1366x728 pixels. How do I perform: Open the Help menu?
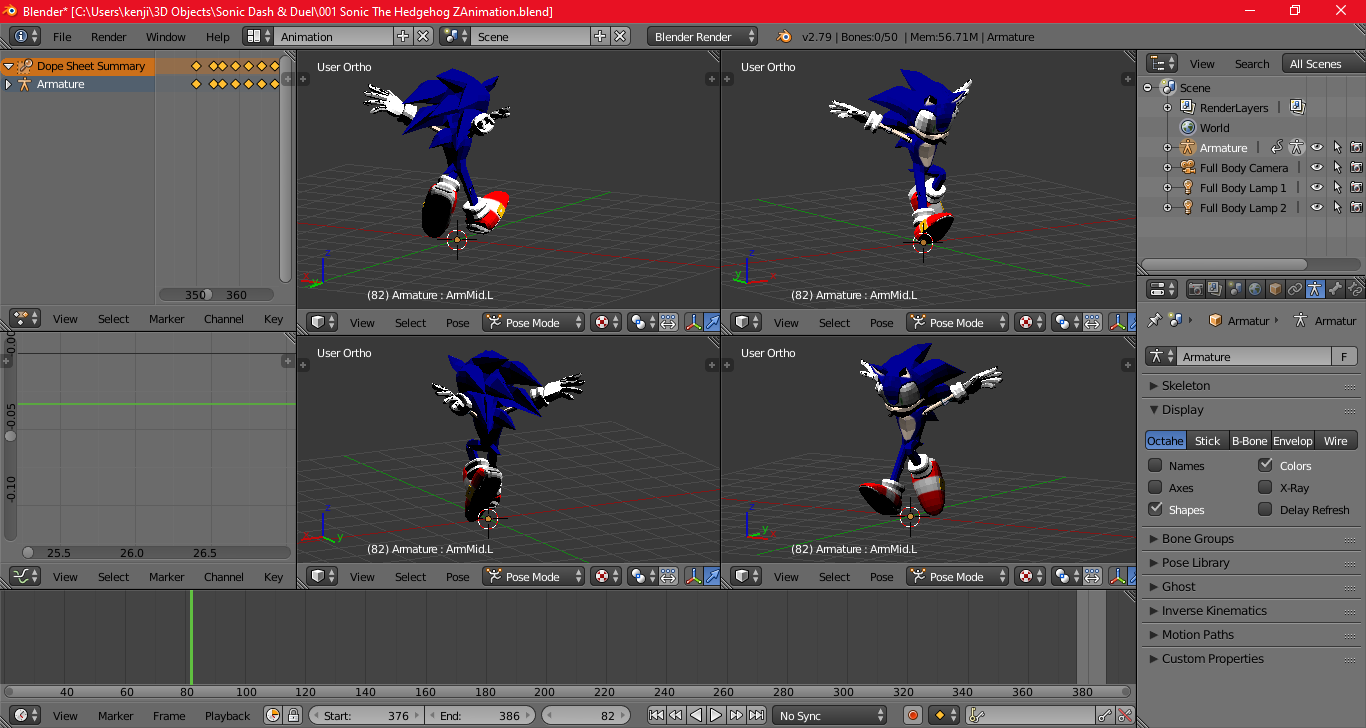pyautogui.click(x=217, y=37)
